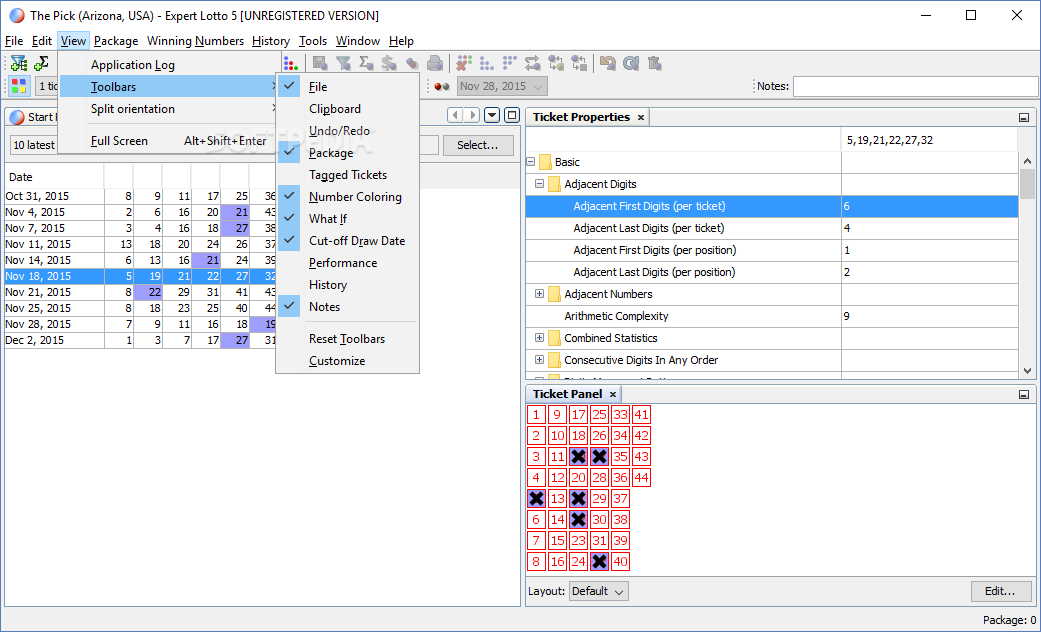Click the greyed Redo arrow icon

click(x=631, y=64)
